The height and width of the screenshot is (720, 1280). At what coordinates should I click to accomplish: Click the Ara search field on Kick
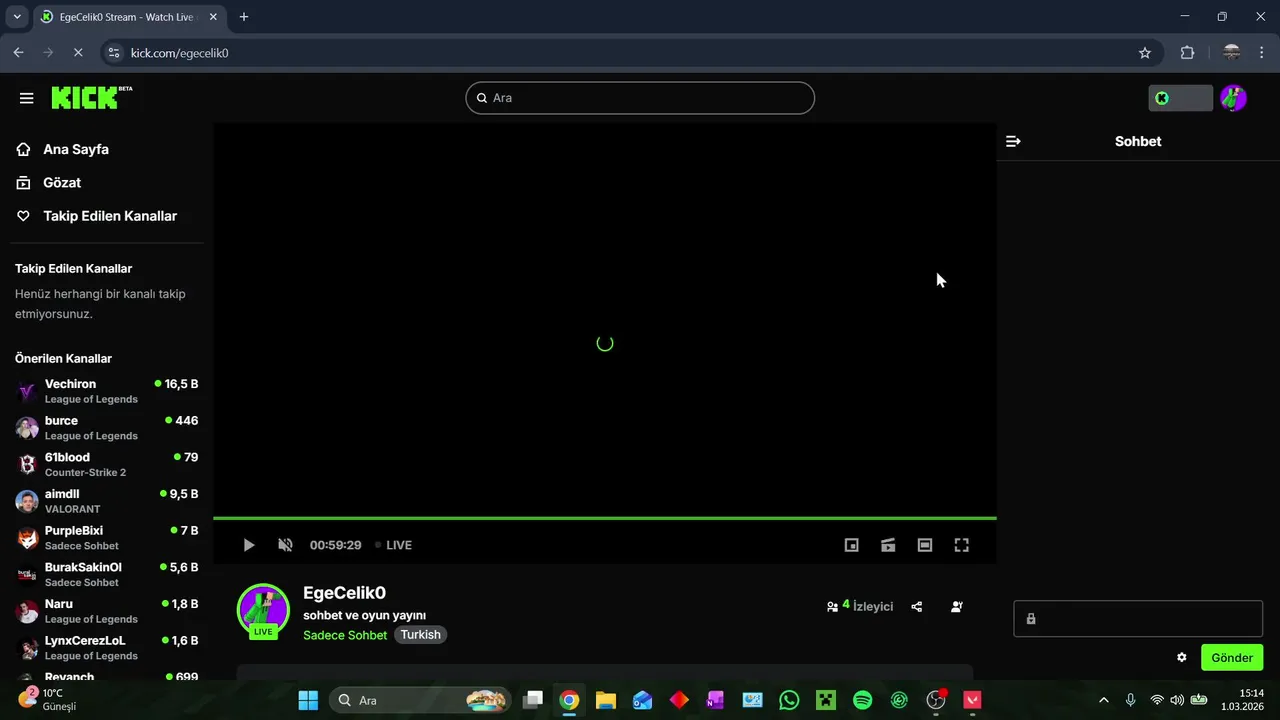click(x=640, y=98)
